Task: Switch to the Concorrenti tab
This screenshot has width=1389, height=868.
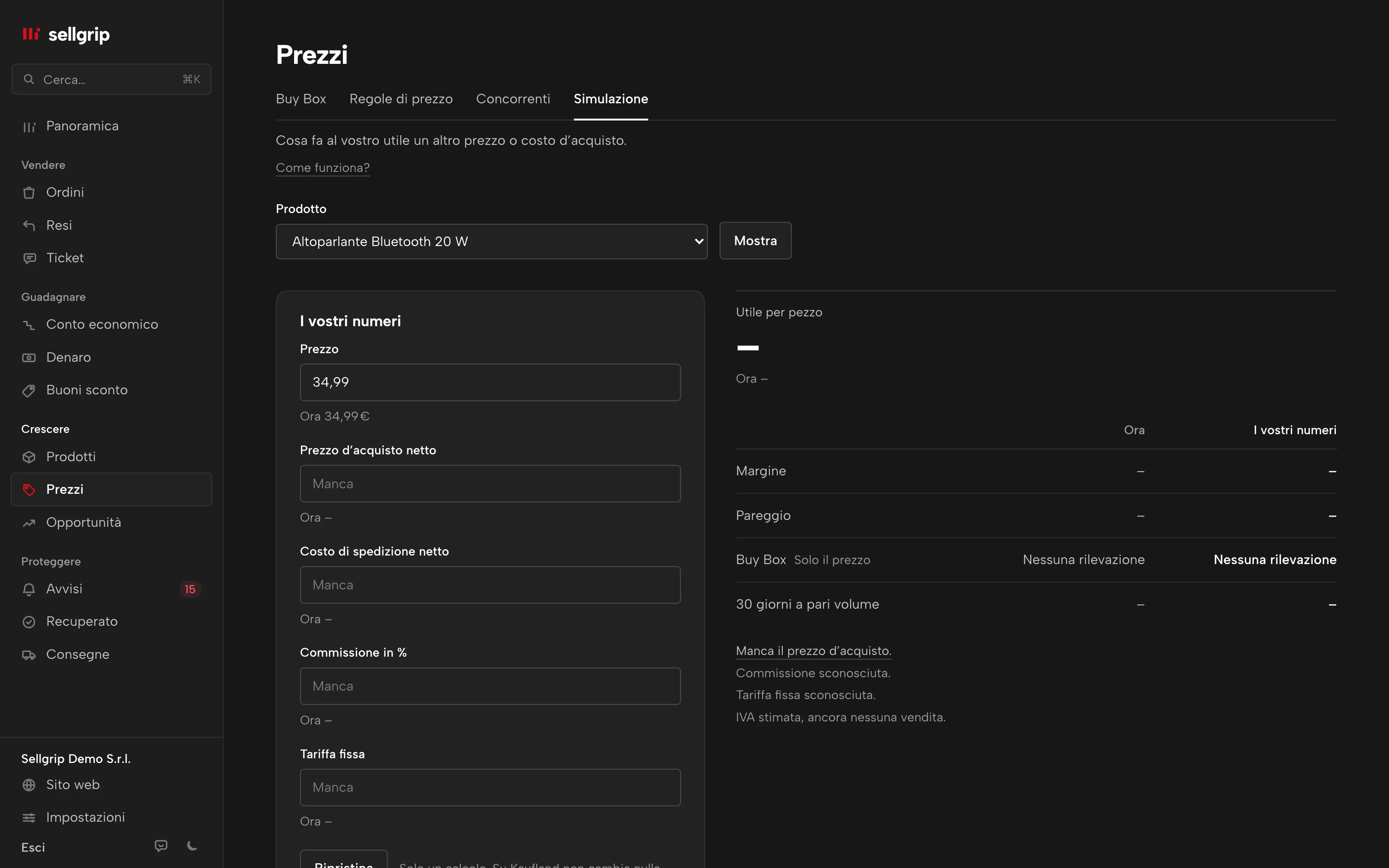Action: click(x=513, y=99)
